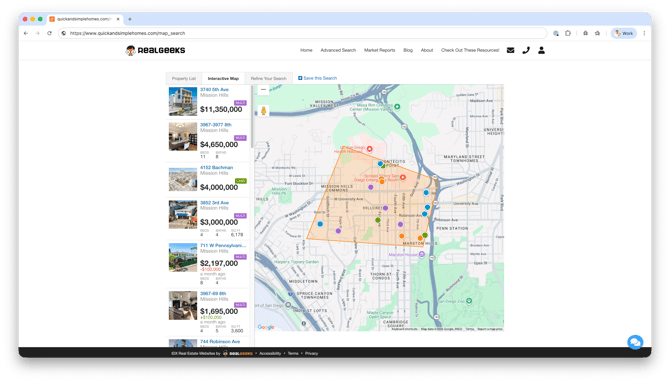
Task: Open Keyboard shortcuts on the map
Action: coord(405,329)
